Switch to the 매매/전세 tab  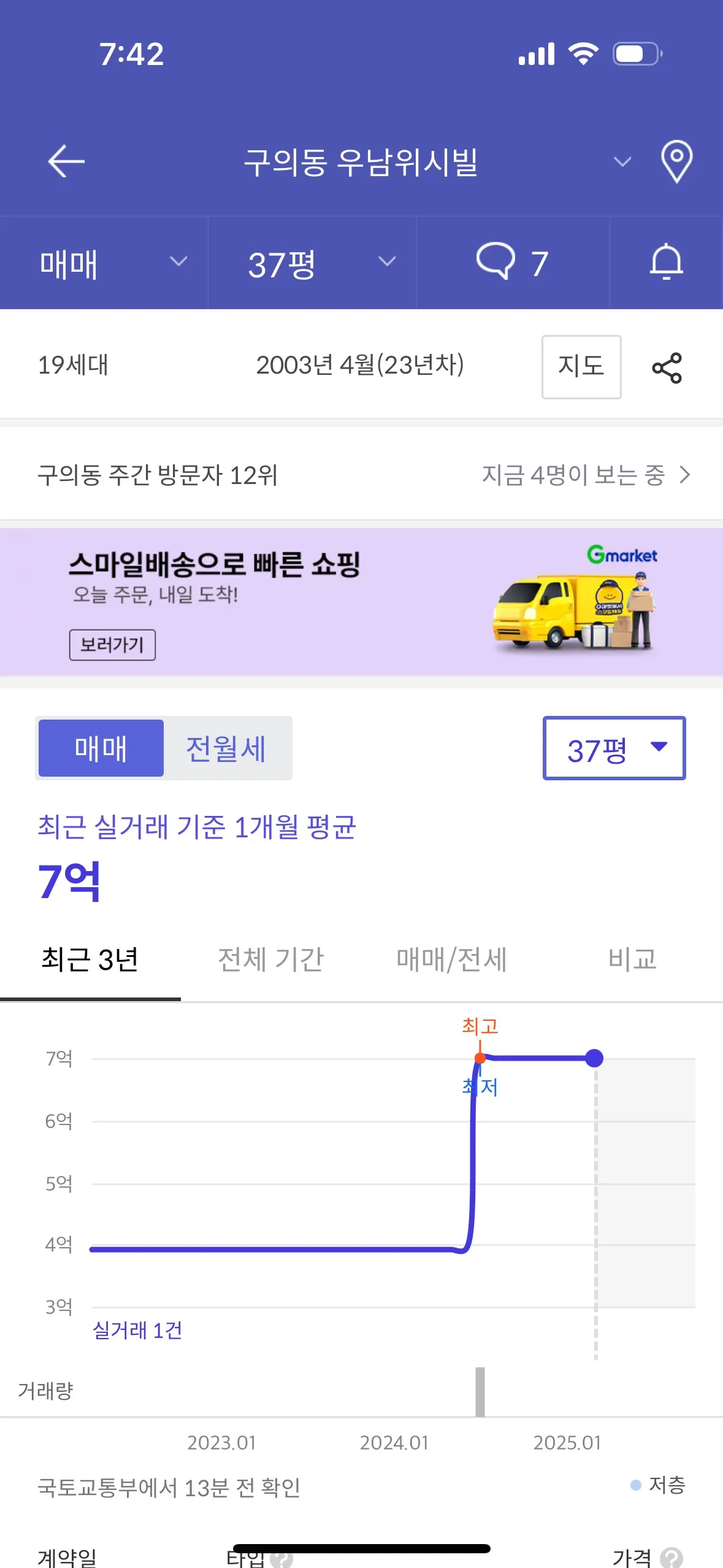pyautogui.click(x=451, y=959)
